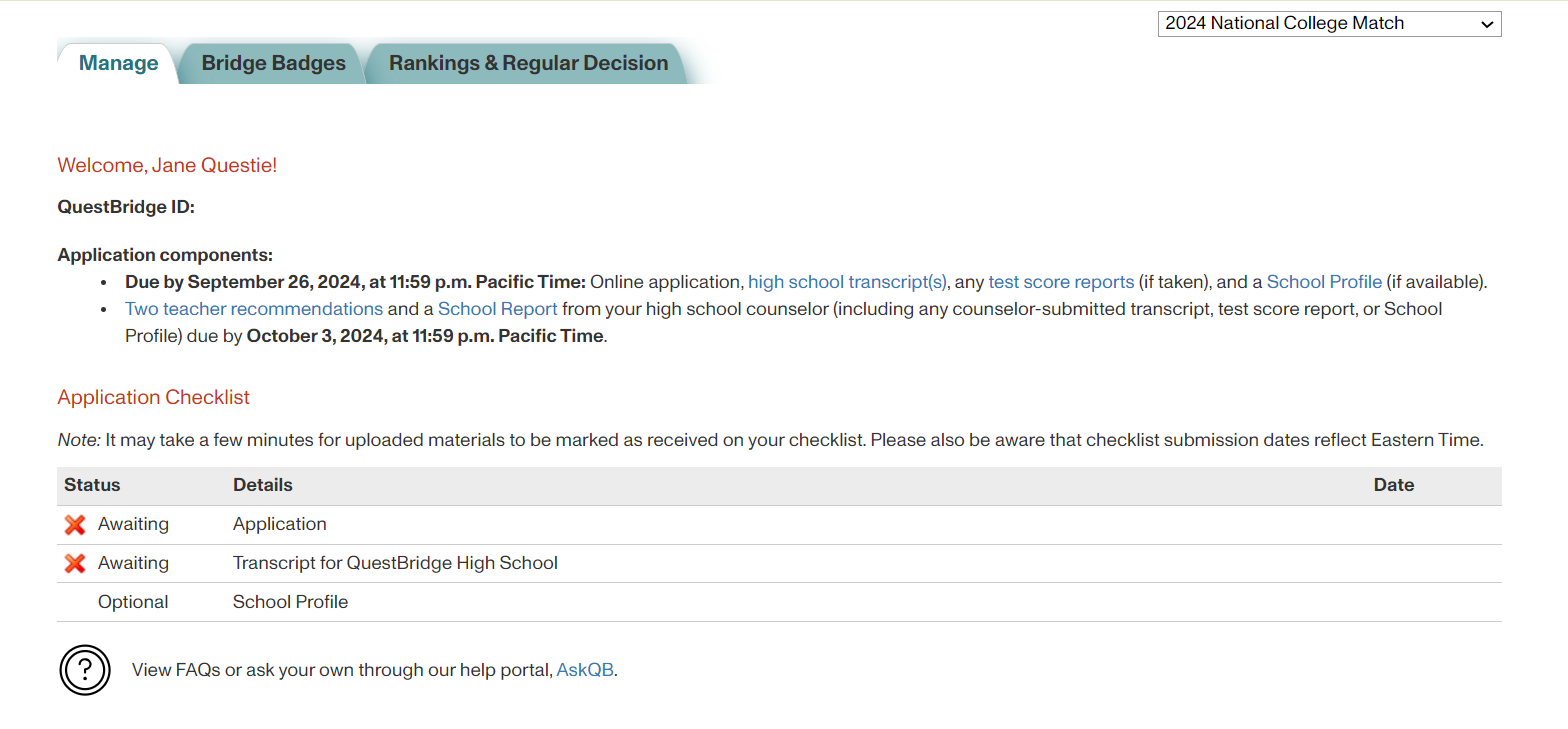The image size is (1568, 729).
Task: Open Two teacher recommendations link
Action: coord(254,309)
